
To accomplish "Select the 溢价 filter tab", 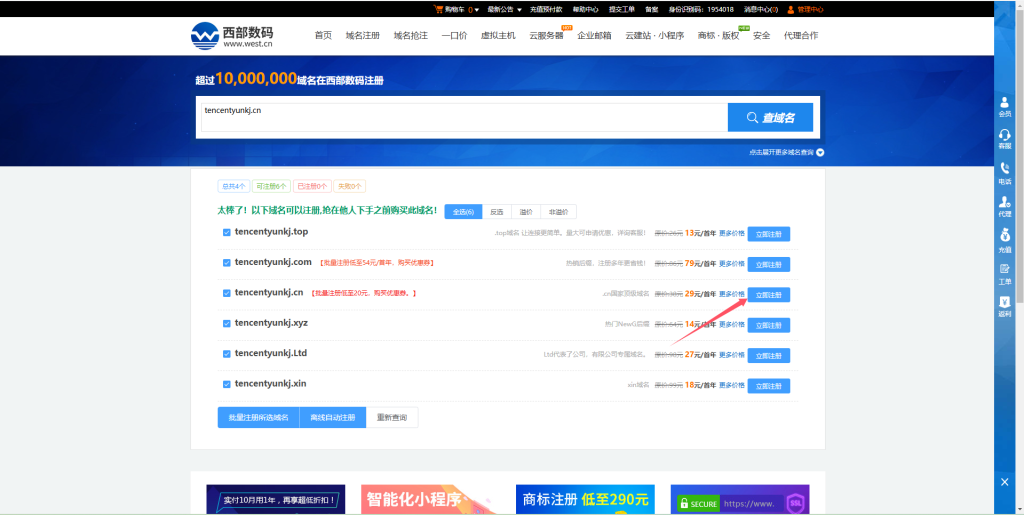I will [x=526, y=211].
